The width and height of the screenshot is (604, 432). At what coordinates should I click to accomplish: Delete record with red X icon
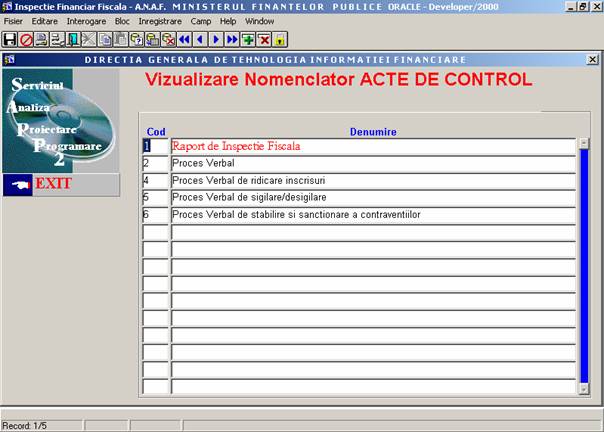[264, 40]
